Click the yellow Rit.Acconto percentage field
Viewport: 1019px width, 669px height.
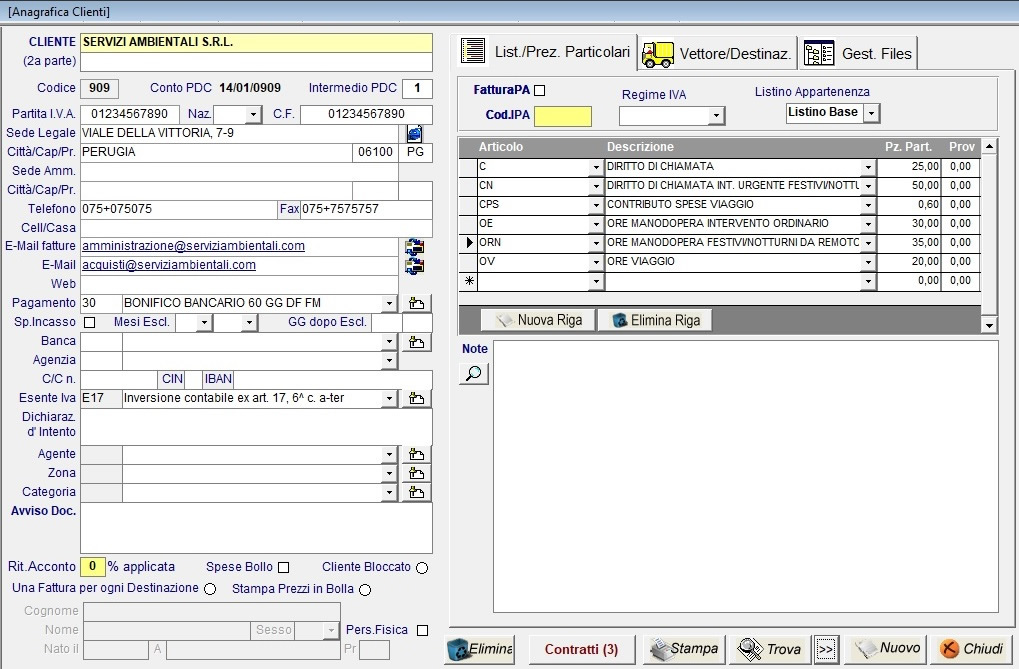[93, 567]
